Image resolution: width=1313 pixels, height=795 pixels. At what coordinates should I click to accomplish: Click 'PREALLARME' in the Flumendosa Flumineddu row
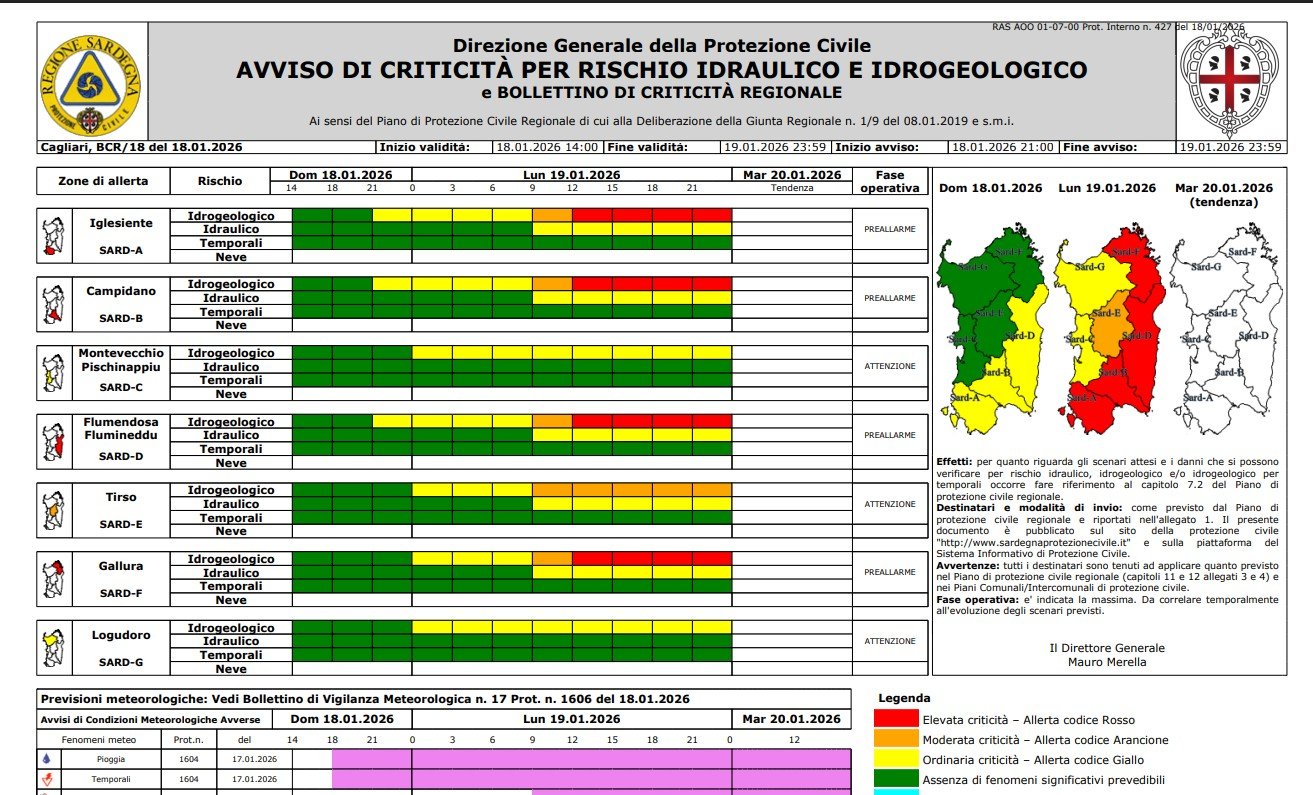click(890, 435)
